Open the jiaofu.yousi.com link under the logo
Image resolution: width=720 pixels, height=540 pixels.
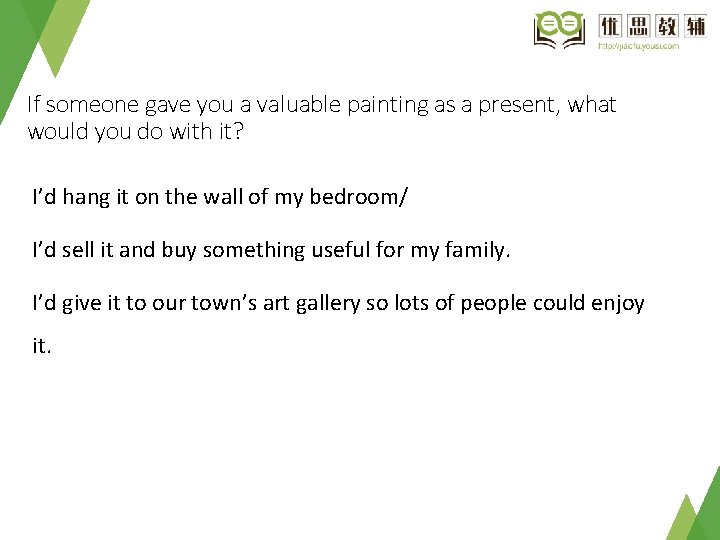tap(638, 46)
